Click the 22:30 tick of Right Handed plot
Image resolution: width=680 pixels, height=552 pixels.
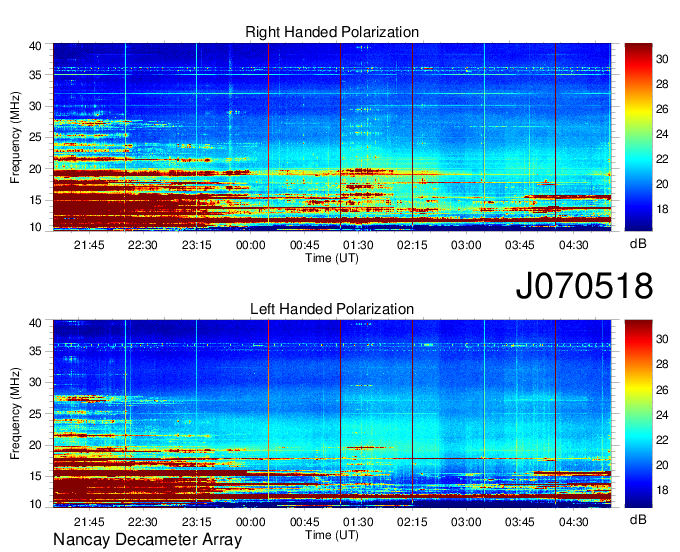(143, 245)
